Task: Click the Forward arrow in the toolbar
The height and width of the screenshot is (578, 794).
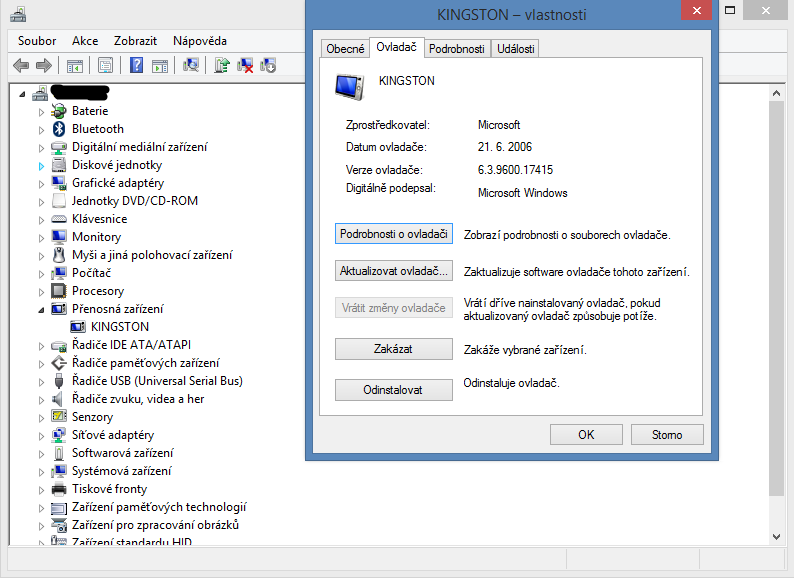Action: click(44, 65)
